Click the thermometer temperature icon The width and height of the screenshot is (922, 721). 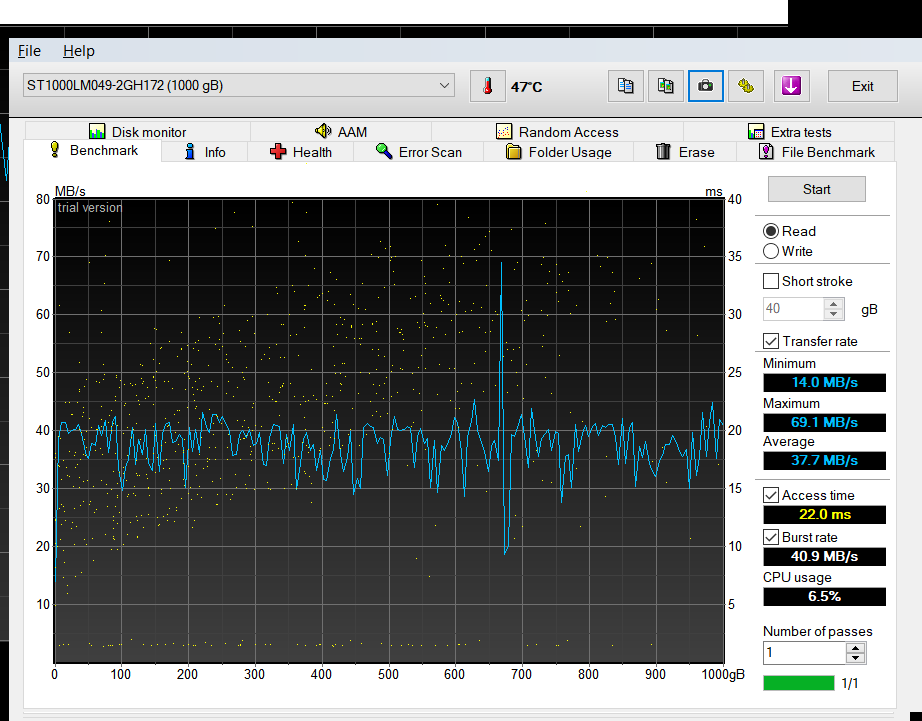[x=487, y=87]
